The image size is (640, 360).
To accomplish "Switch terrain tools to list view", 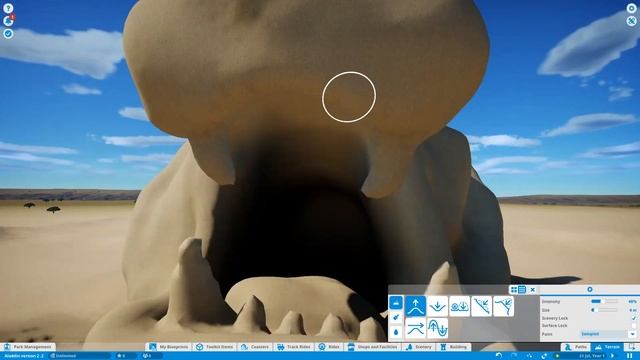I will [522, 289].
